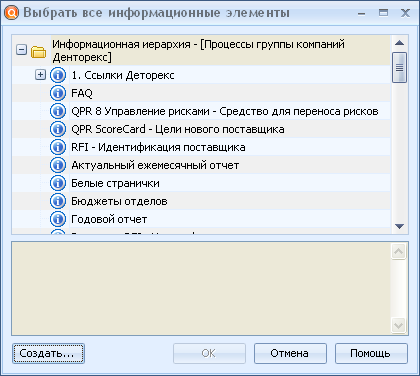Click info icon beside Годовой отчет
This screenshot has height=376, width=420.
58,219
